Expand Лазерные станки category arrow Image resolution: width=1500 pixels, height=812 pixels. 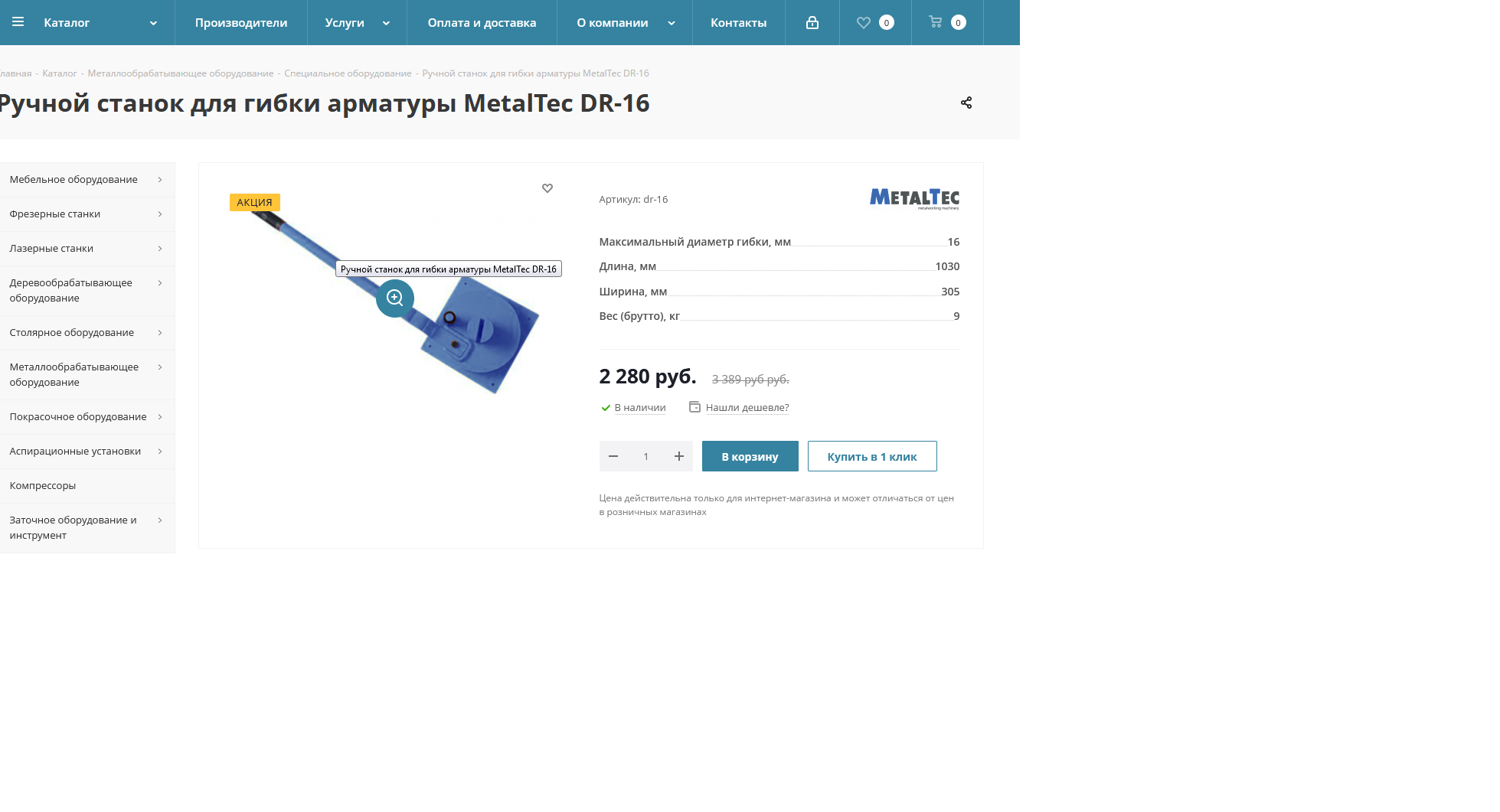click(x=160, y=249)
